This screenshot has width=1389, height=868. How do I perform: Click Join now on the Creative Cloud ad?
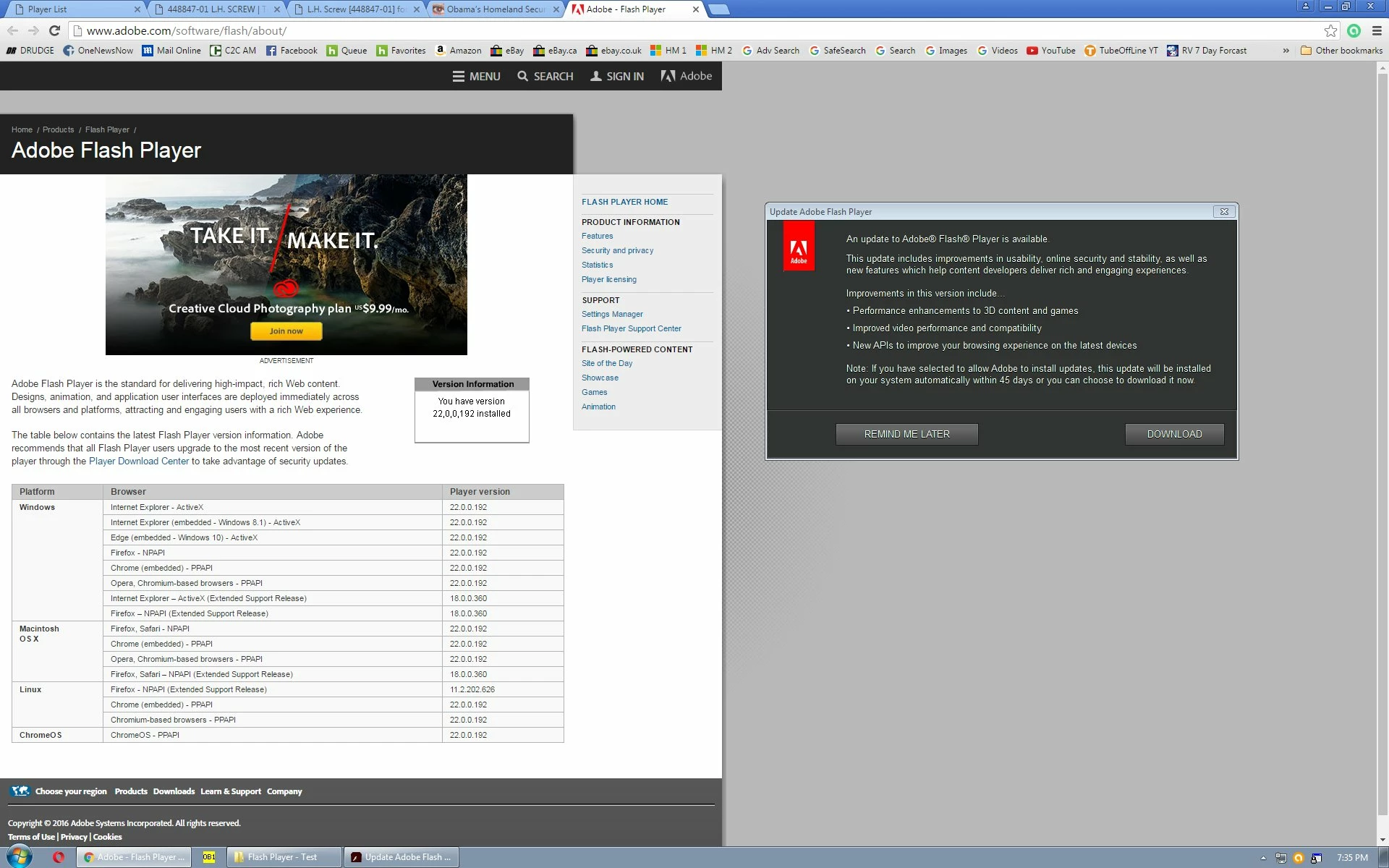click(x=286, y=331)
